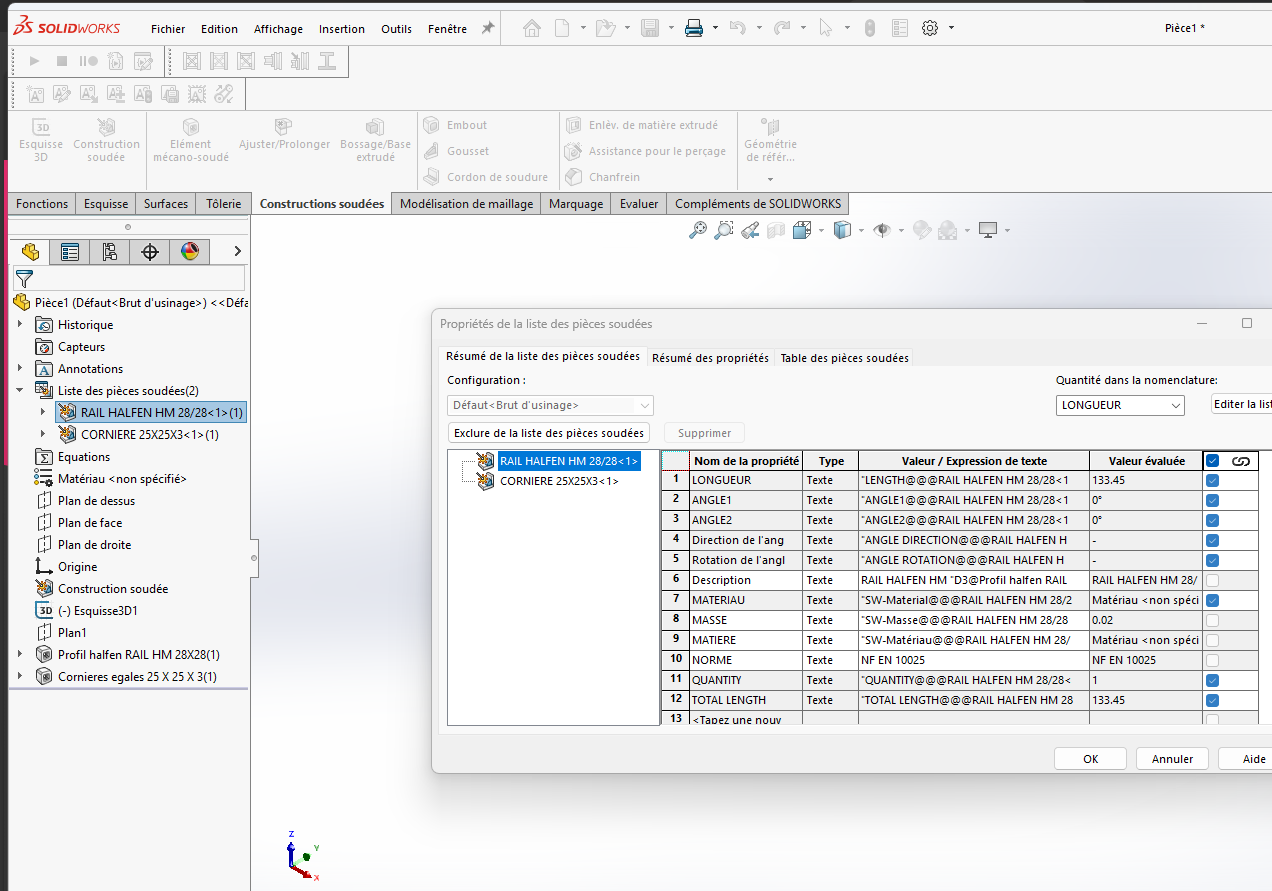The width and height of the screenshot is (1272, 891).
Task: Open the Options gear icon
Action: (930, 29)
